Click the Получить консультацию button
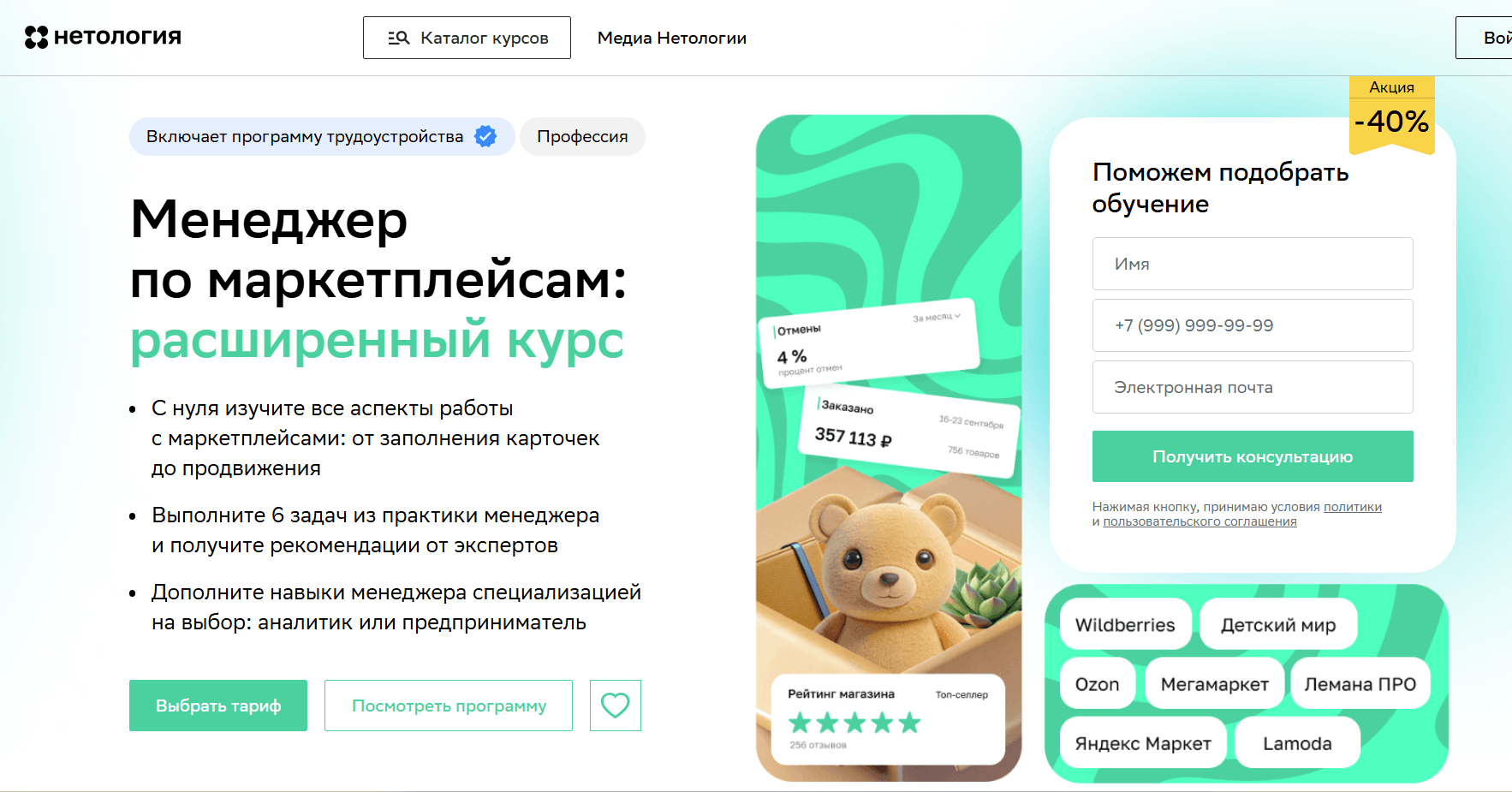This screenshot has height=792, width=1512. tap(1253, 456)
